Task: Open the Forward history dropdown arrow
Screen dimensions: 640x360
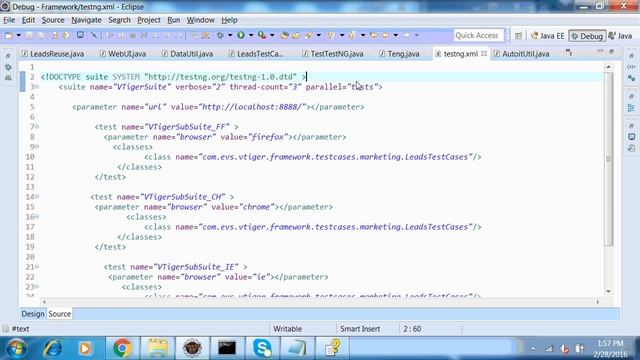Action: [417, 36]
